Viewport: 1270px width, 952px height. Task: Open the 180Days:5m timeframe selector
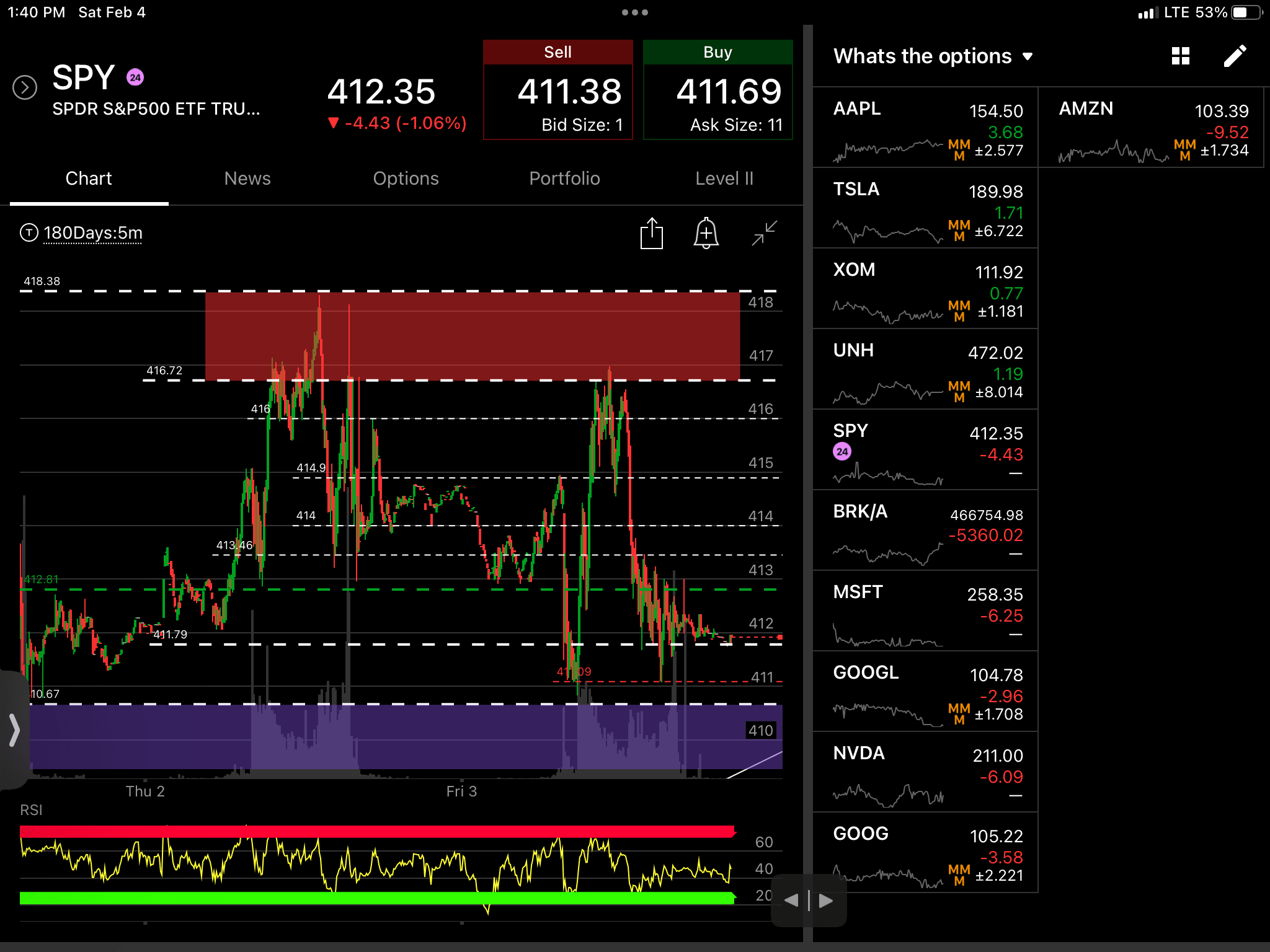tap(92, 233)
